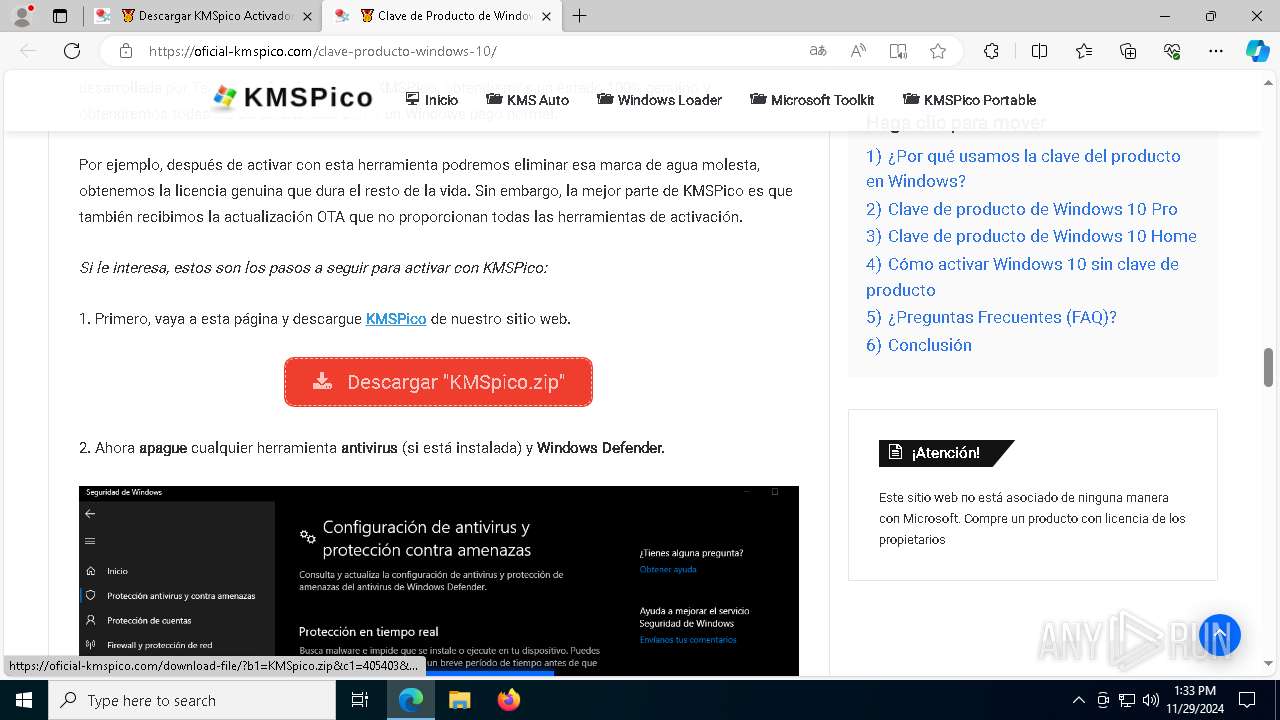Open KMSPico Portable menu item
Screen dimensions: 1280x720
pyautogui.click(x=969, y=99)
